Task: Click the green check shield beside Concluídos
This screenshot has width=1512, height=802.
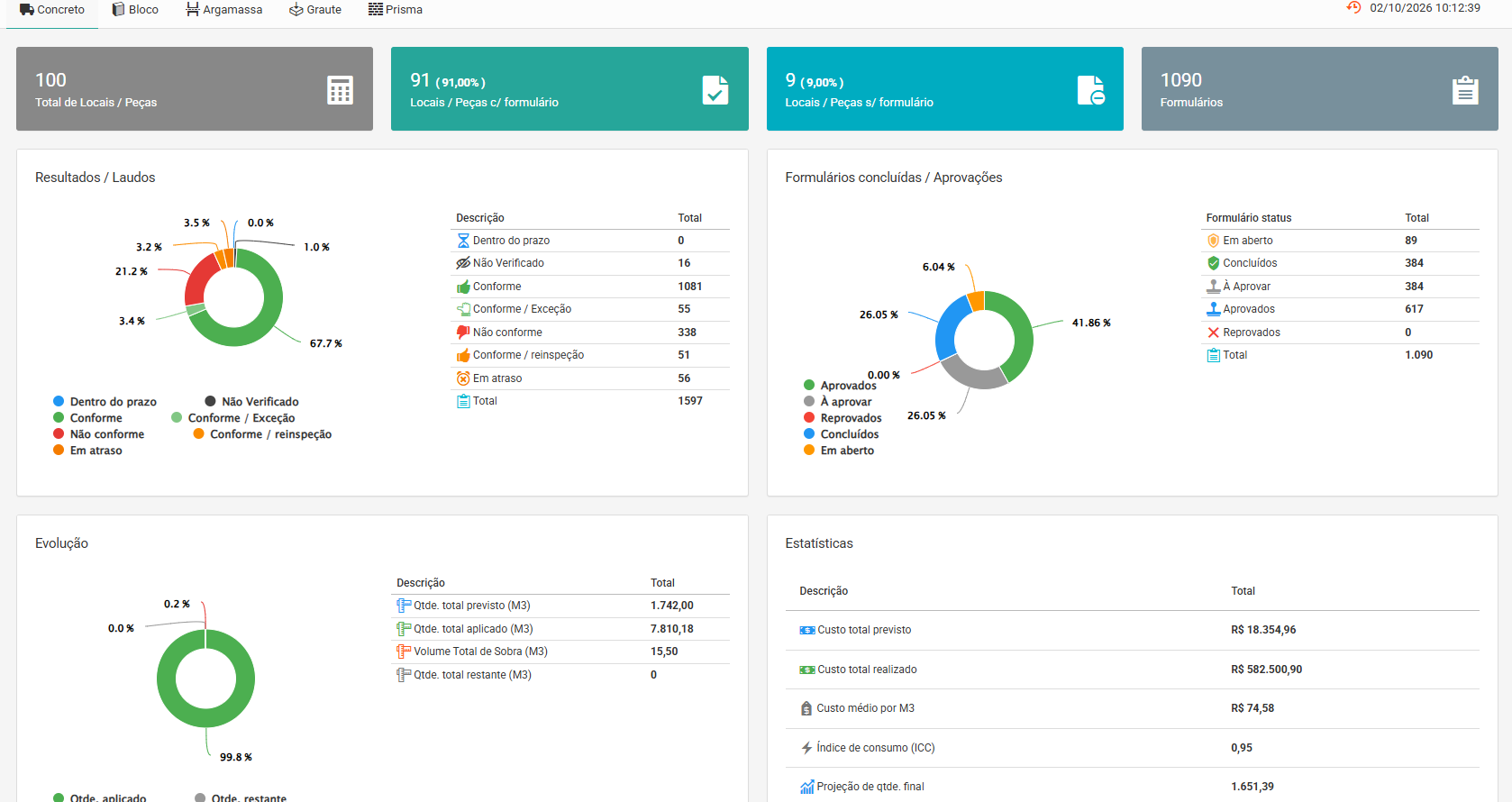Action: (x=1213, y=263)
